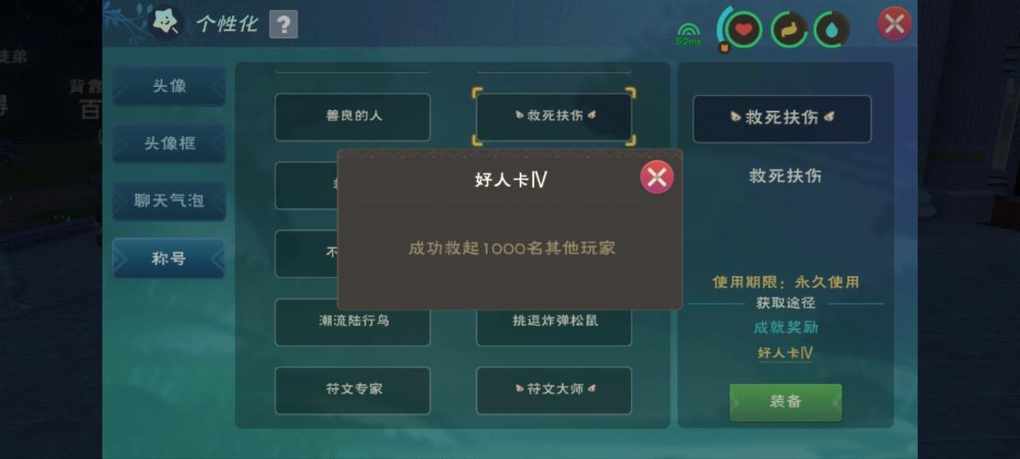Tap the red heart health indicator
Image resolution: width=1020 pixels, height=459 pixels.
click(x=744, y=29)
